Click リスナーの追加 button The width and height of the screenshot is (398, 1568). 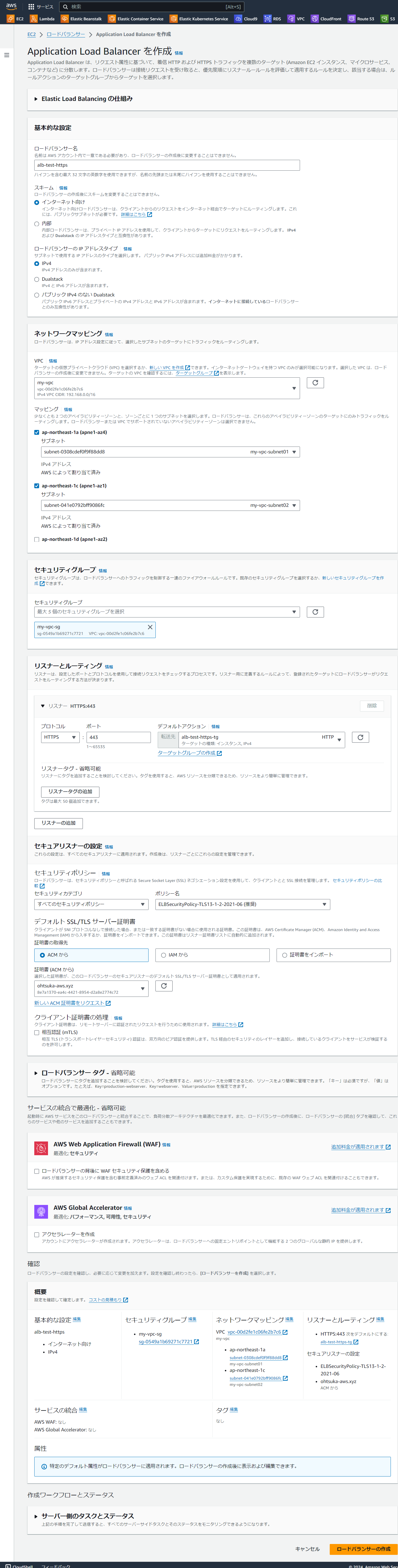58,823
